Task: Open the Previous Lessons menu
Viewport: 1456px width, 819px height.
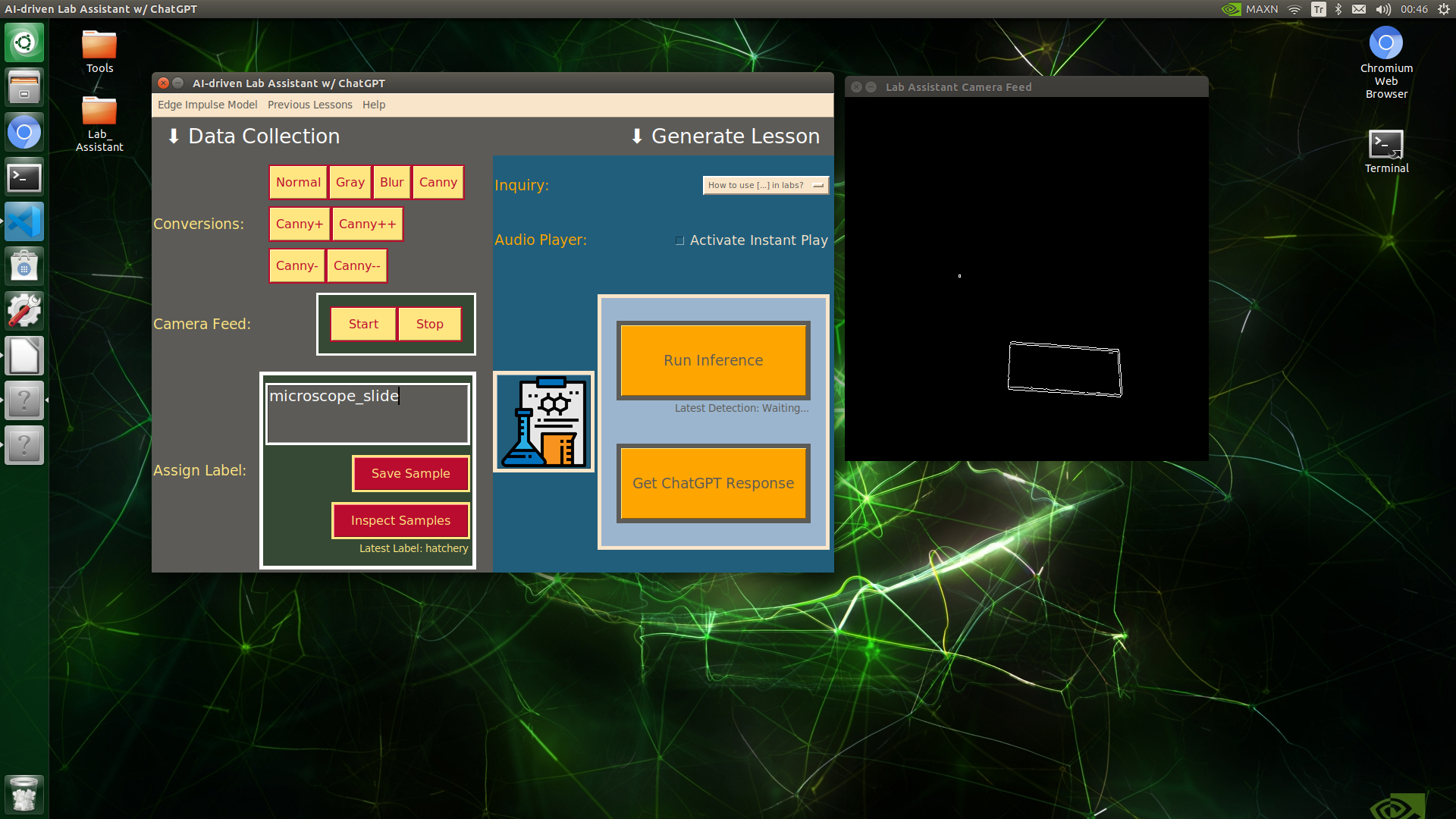Action: point(310,104)
